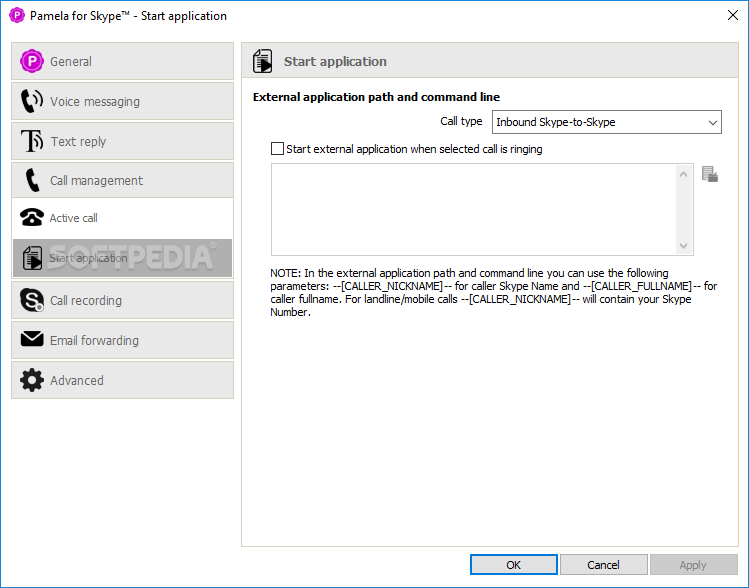Click the text box scrollbar down arrow
Screen dimensions: 749x588
coord(684,246)
